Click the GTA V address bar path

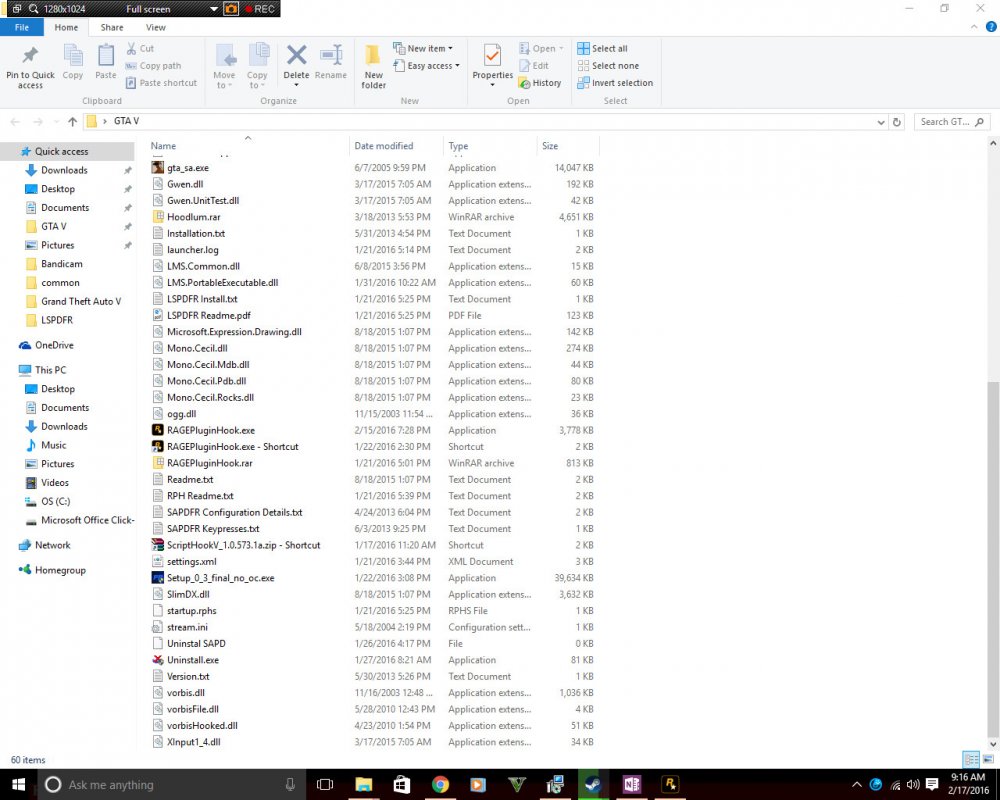(126, 121)
